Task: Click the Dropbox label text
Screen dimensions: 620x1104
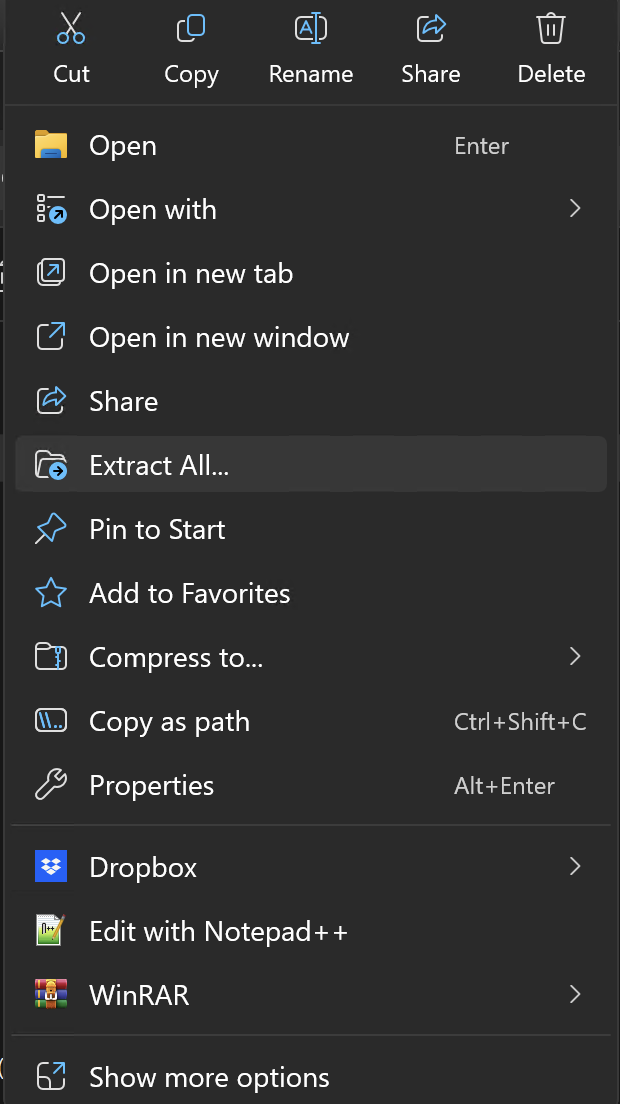Action: point(143,867)
